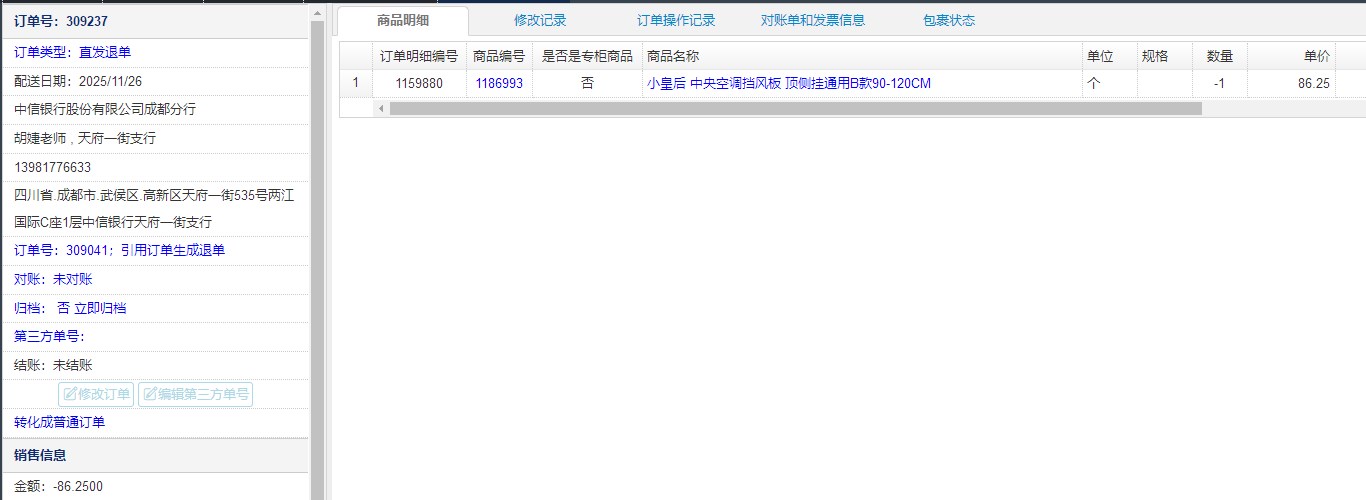The height and width of the screenshot is (500, 1366).
Task: Open the 小皇后 中央空调挡风板 product link
Action: coord(788,84)
